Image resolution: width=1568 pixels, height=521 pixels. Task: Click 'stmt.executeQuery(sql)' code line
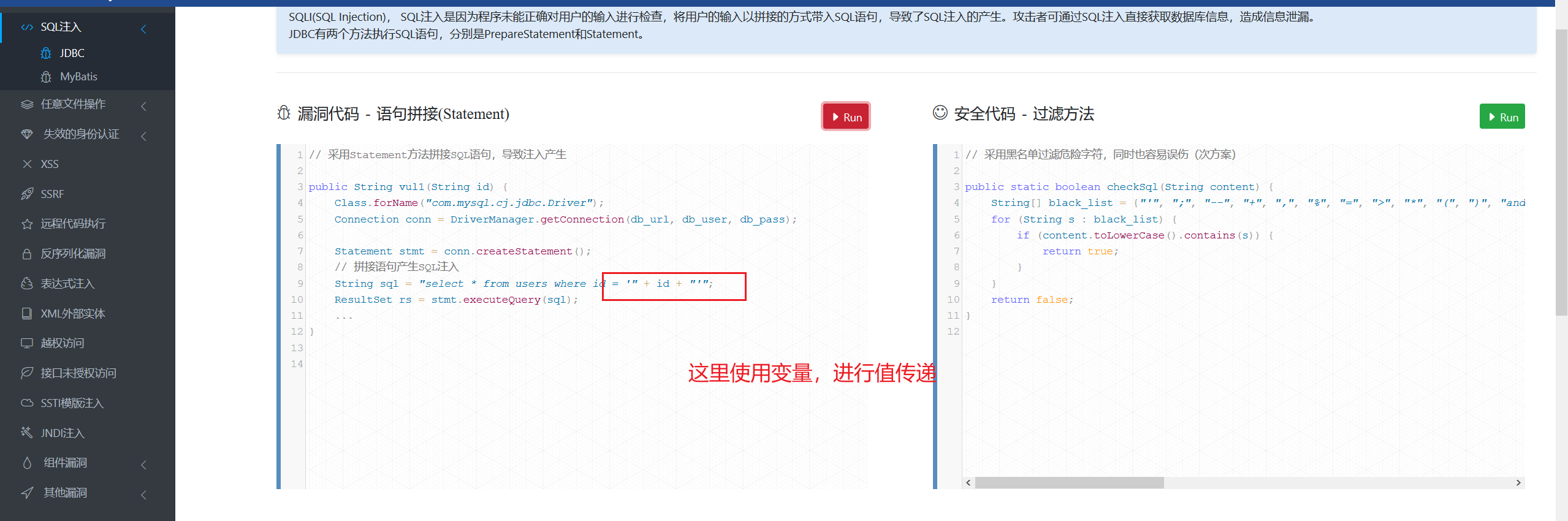[x=457, y=300]
